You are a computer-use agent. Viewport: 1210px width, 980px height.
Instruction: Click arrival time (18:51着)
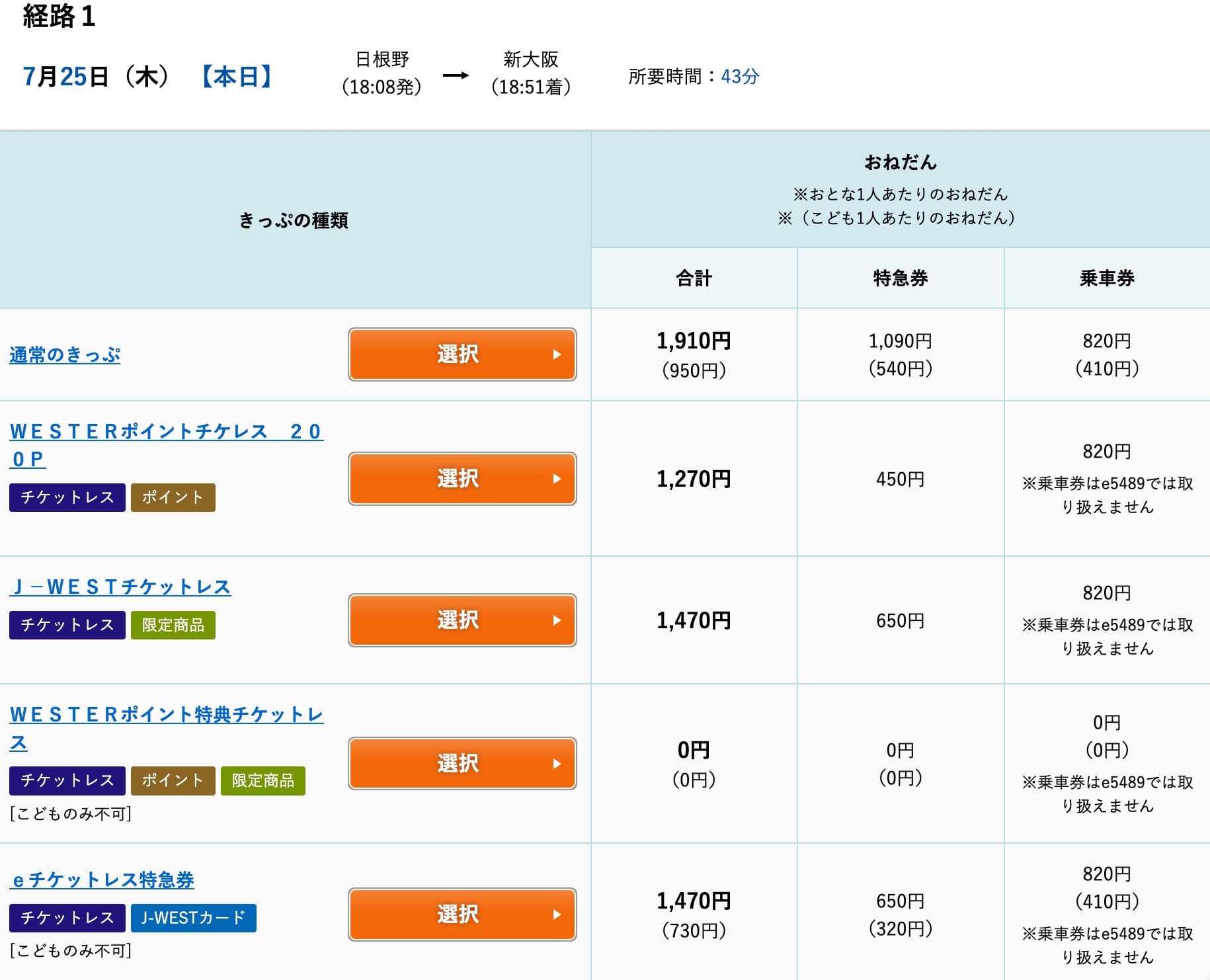531,87
